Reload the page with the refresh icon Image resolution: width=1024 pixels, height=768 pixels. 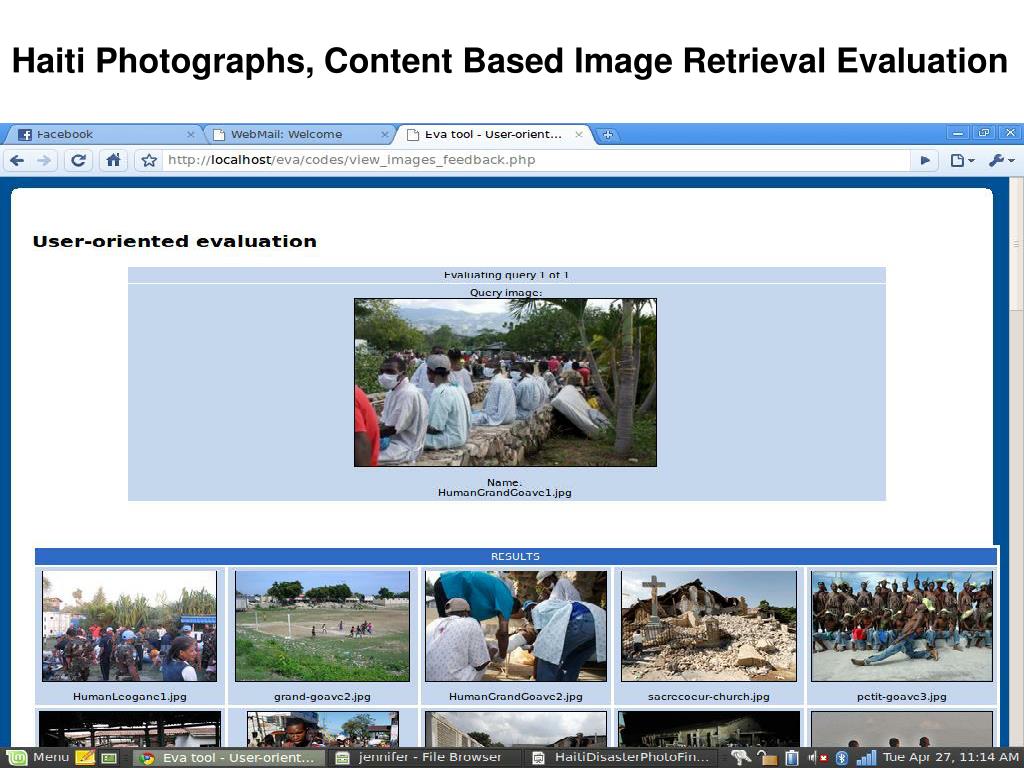pos(78,160)
